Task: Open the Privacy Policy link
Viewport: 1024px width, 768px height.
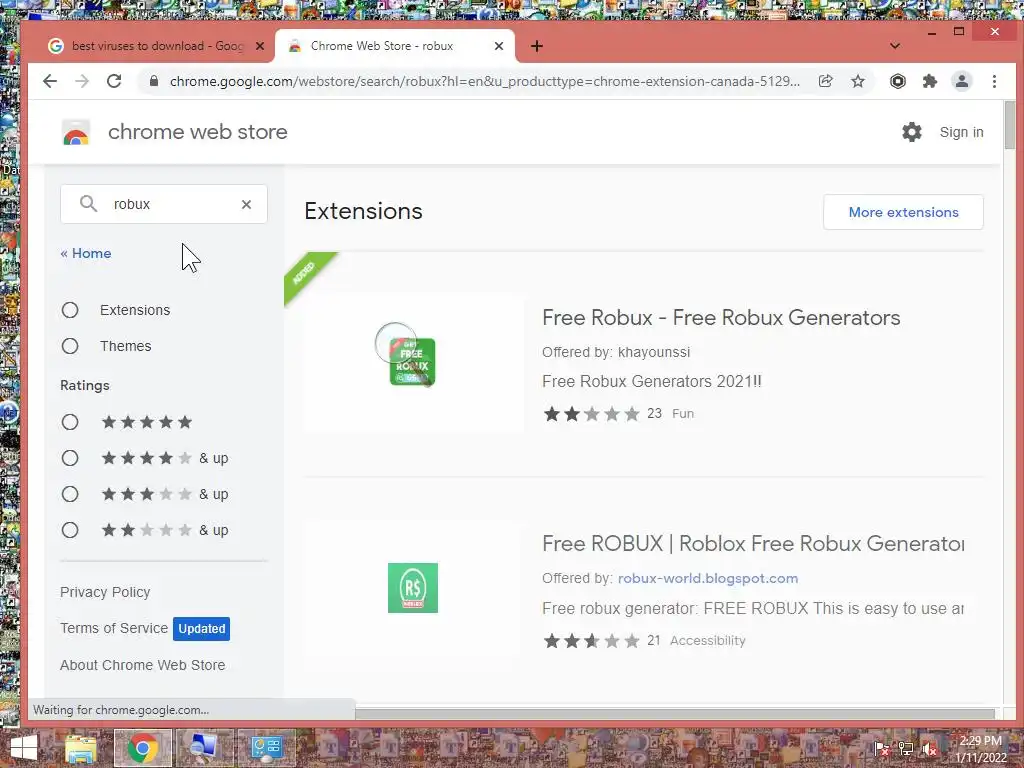Action: click(105, 592)
